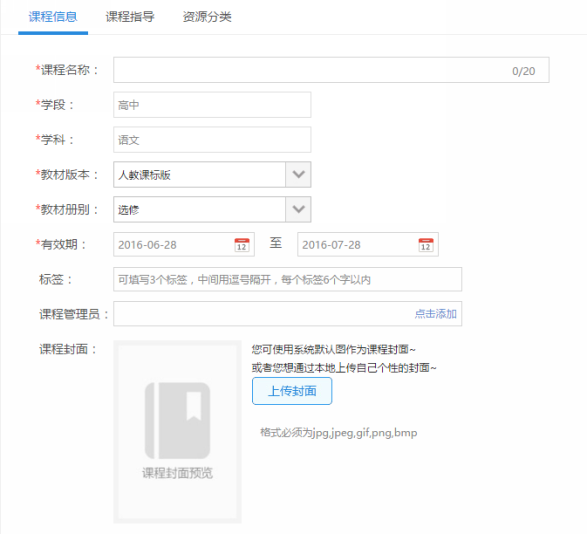Click the 上传封面 button
The image size is (588, 534).
point(292,391)
